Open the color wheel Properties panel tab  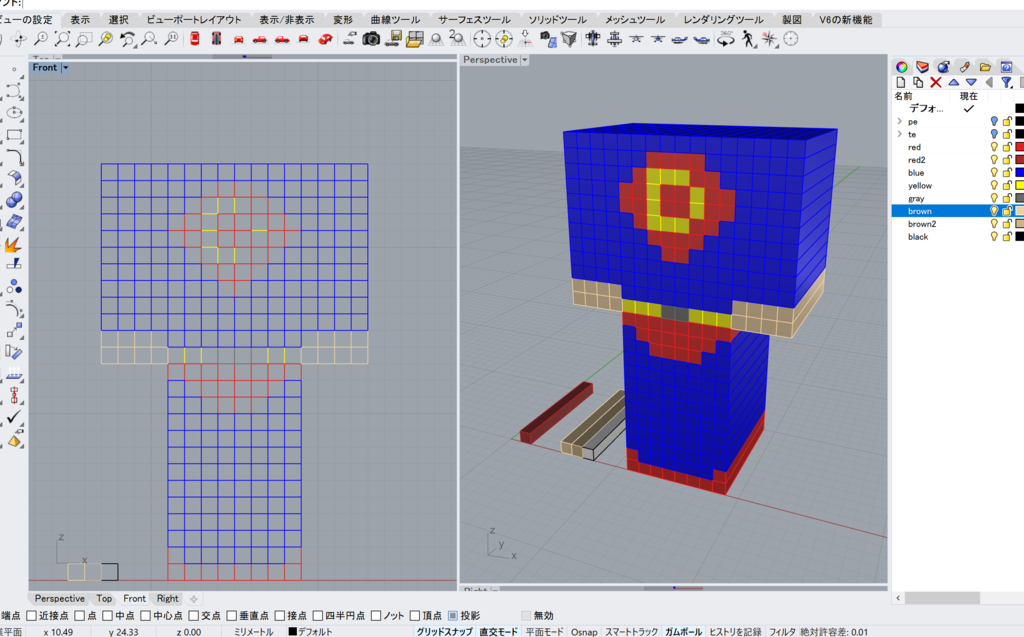901,67
